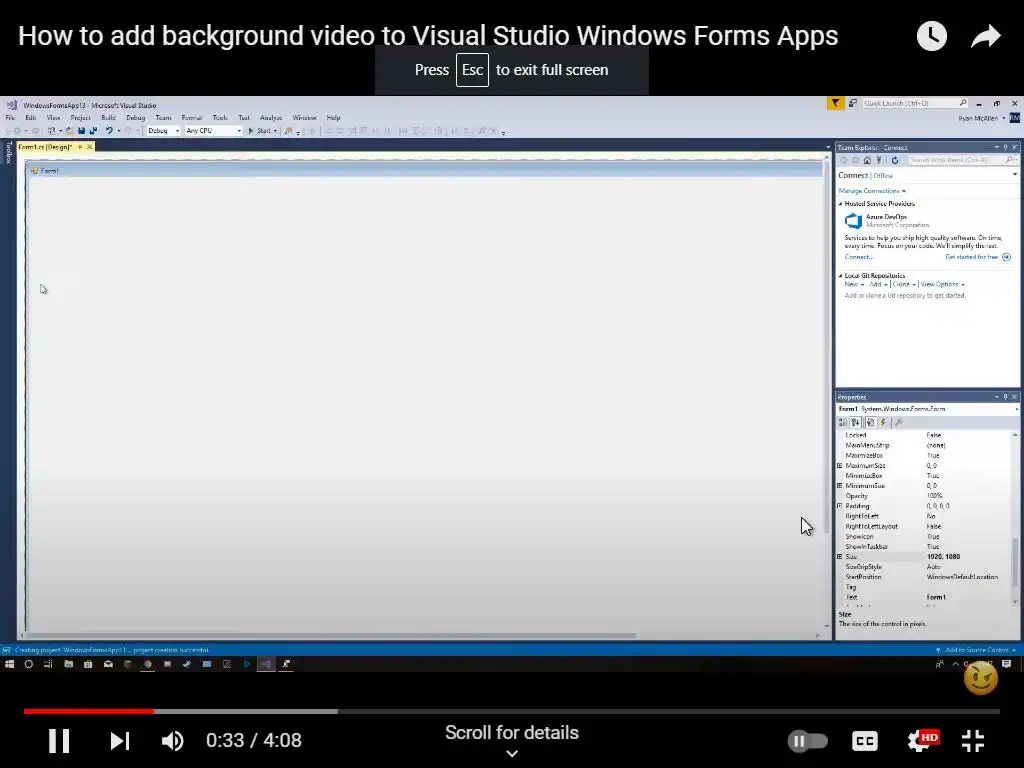Turn on closed captions
The width and height of the screenshot is (1024, 768).
pos(865,741)
